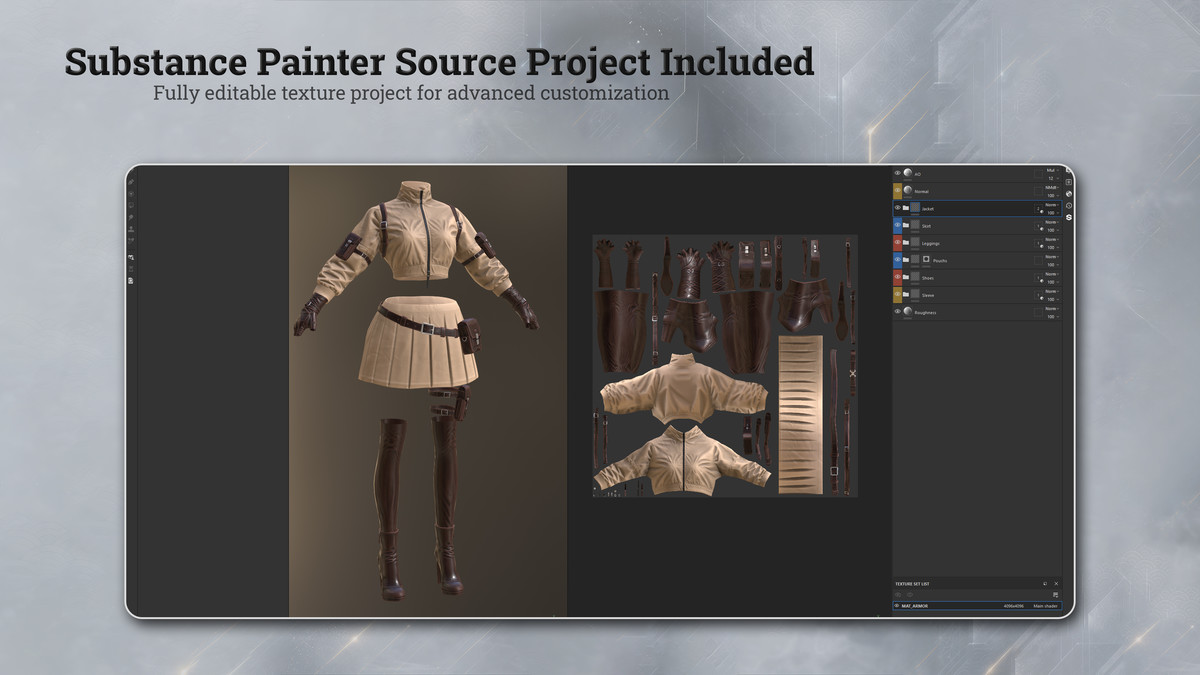Toggle visibility of Roughness layer
1200x675 pixels.
pos(897,311)
